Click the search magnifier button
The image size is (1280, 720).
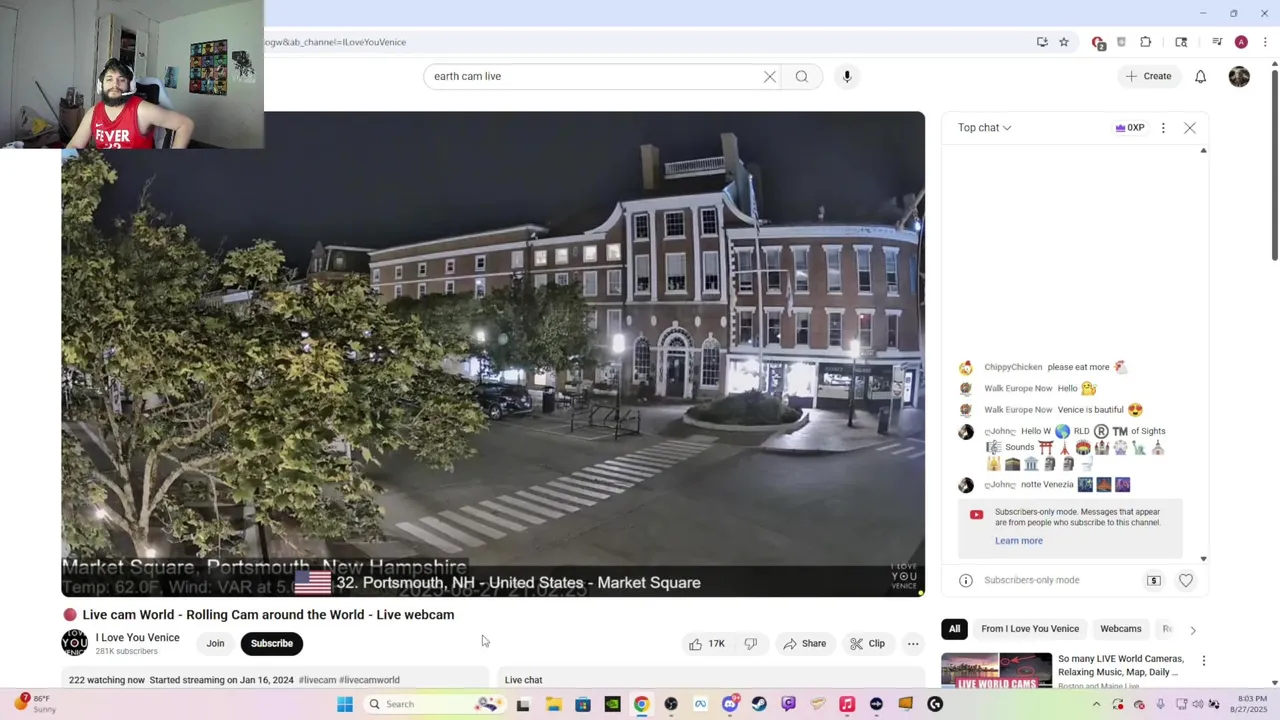tap(802, 76)
